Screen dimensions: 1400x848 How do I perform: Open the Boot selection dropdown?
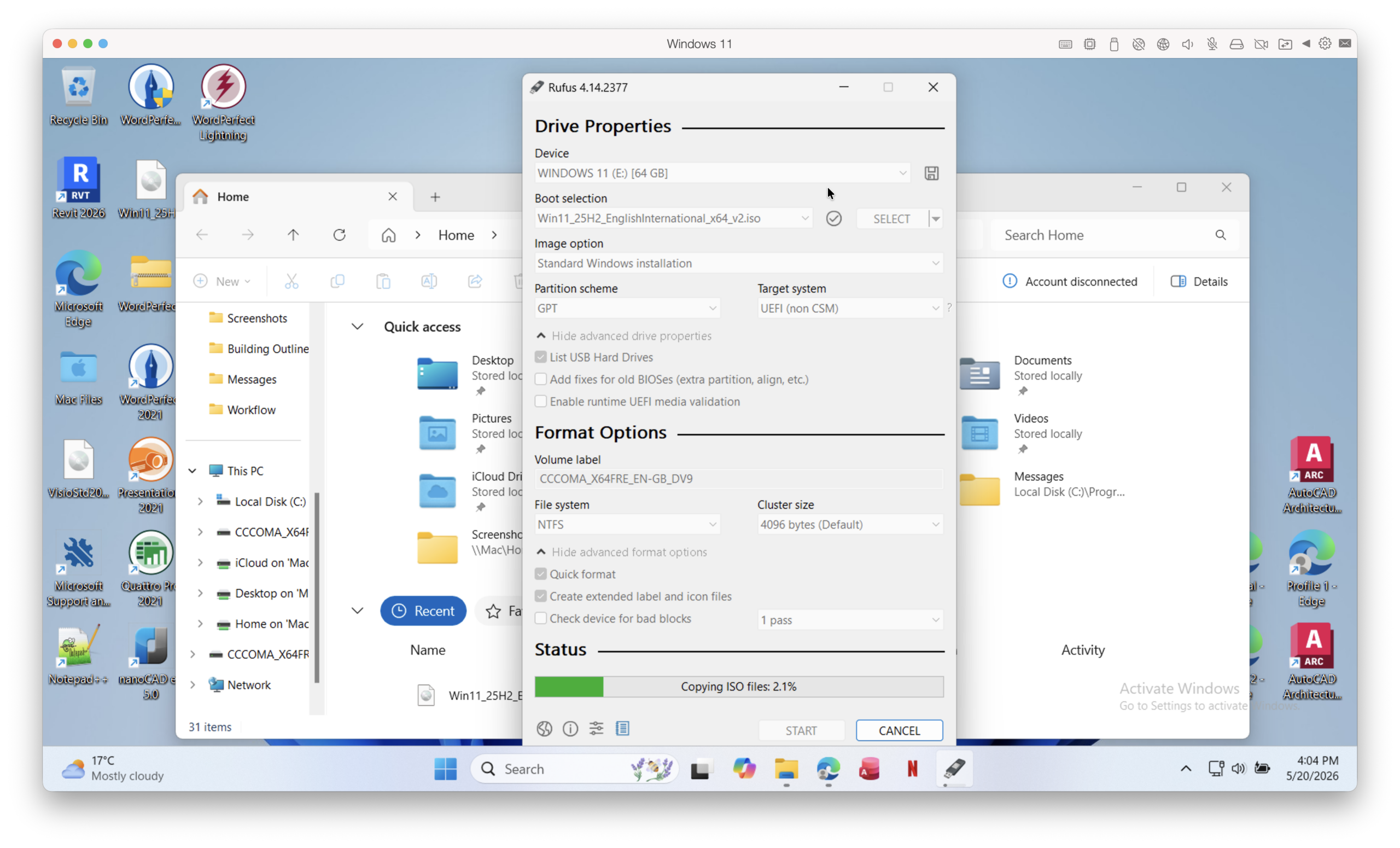click(673, 218)
